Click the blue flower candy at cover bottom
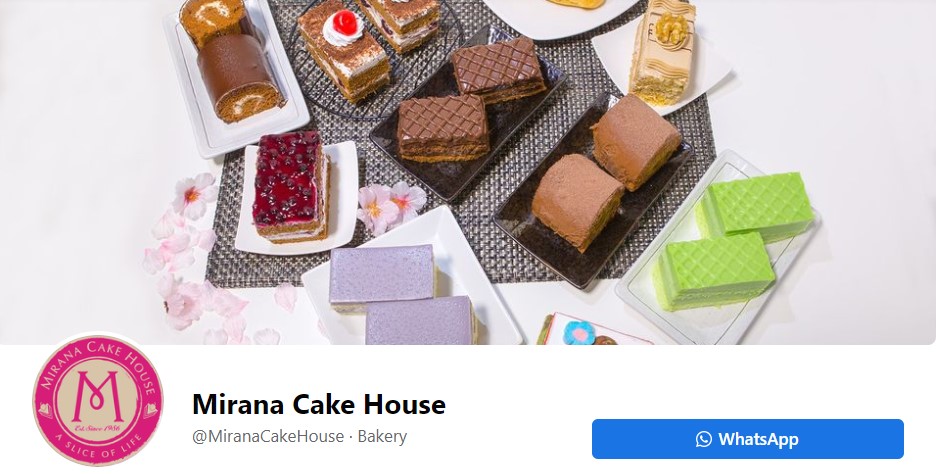 point(580,332)
